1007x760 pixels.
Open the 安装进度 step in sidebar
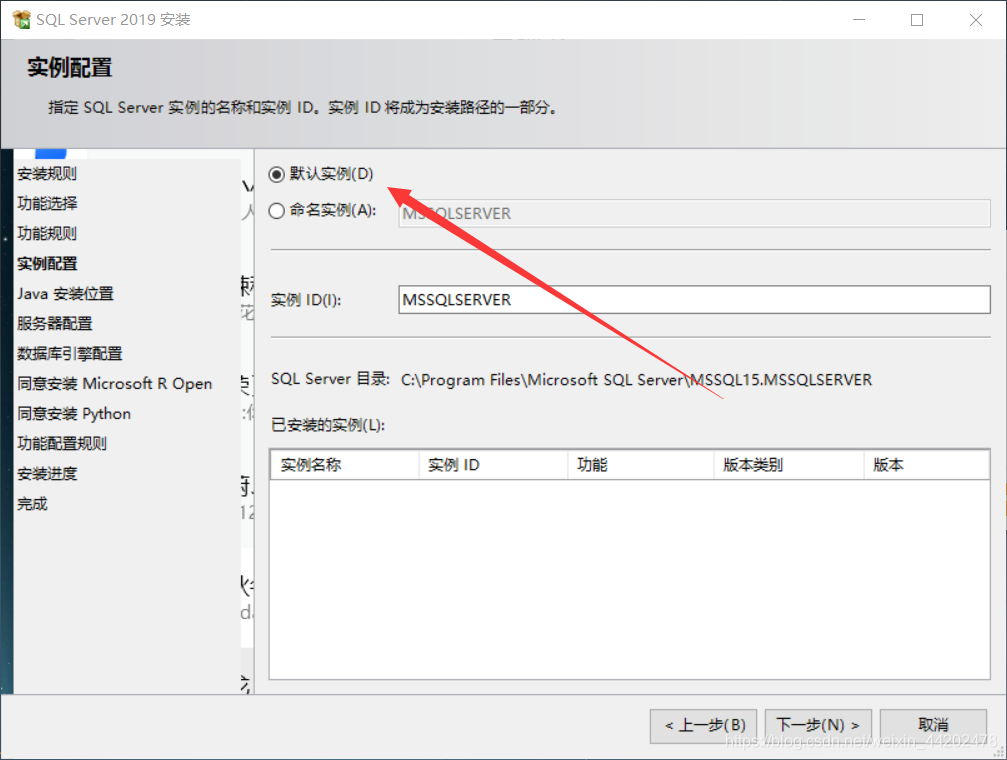tap(47, 473)
